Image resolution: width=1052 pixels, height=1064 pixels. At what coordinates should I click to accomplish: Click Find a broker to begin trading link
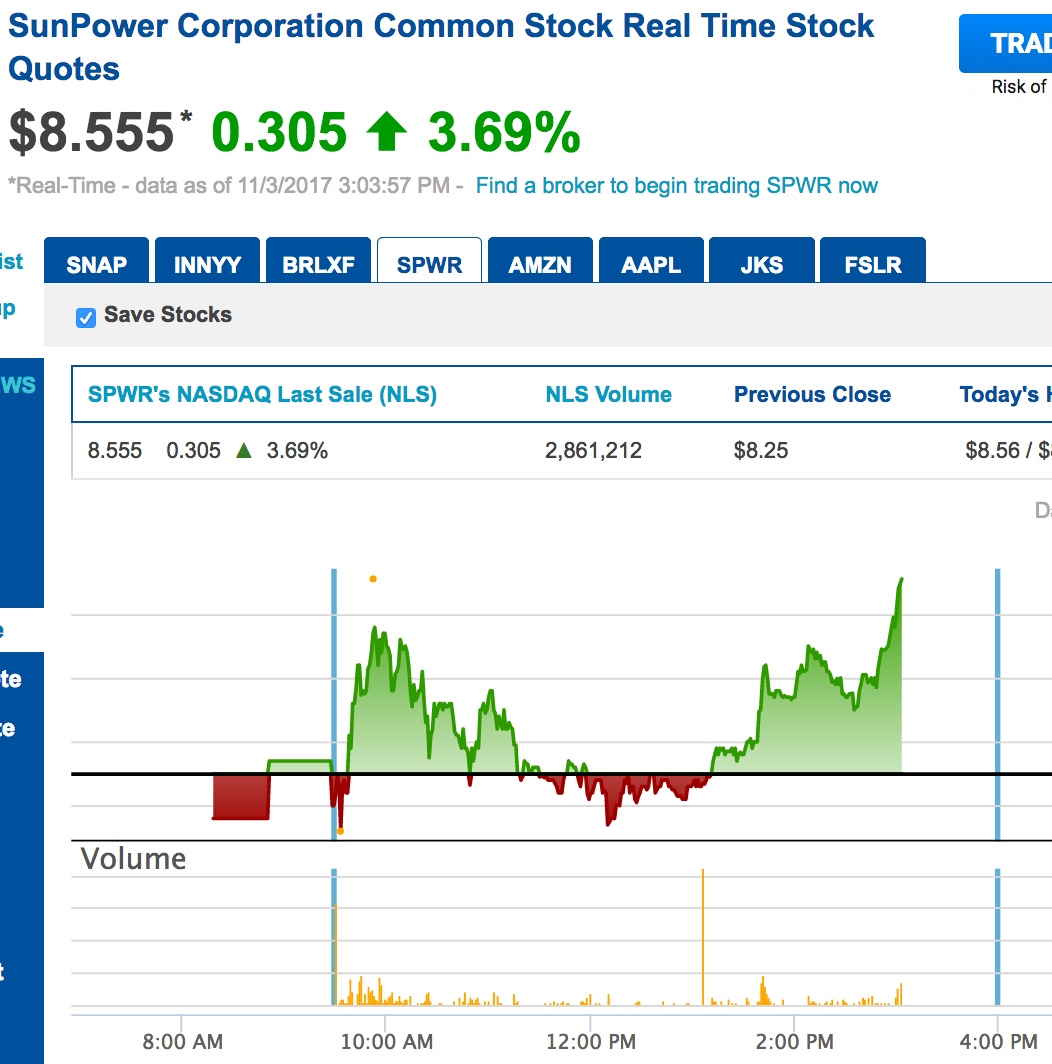[x=677, y=185]
